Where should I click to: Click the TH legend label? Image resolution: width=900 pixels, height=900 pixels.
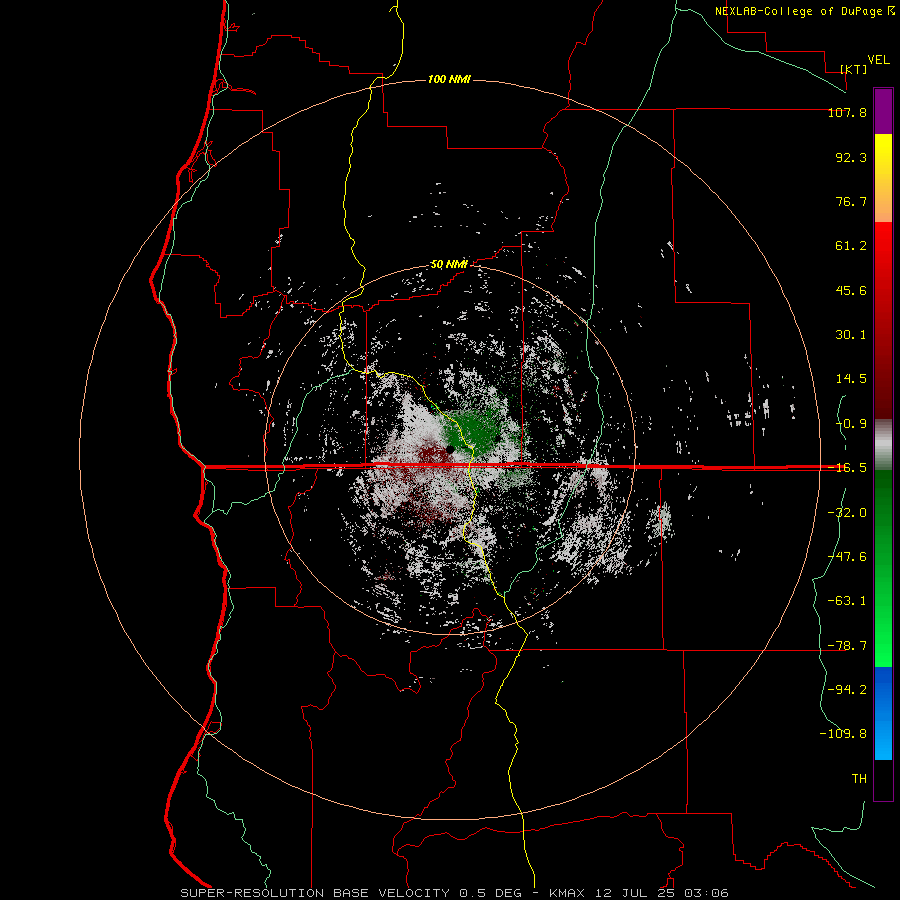(859, 778)
